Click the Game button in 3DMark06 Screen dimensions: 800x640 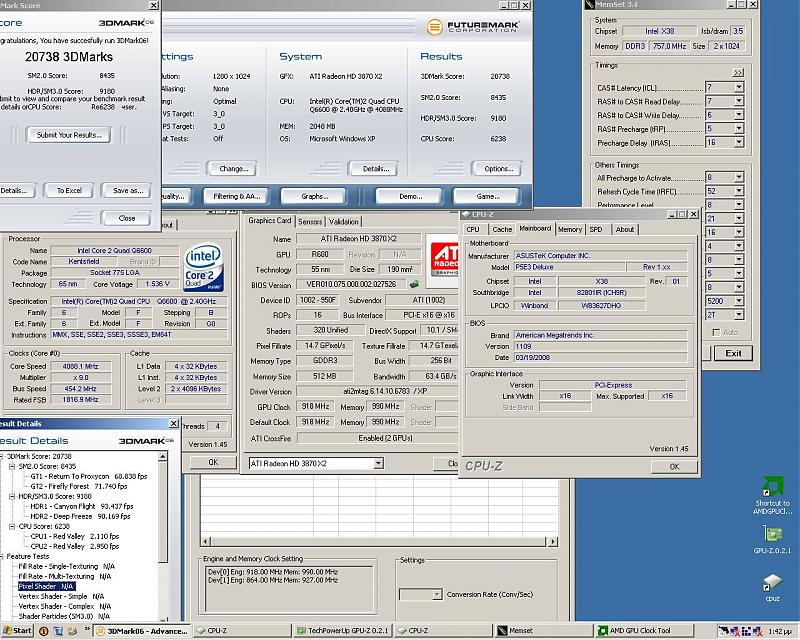tap(487, 196)
